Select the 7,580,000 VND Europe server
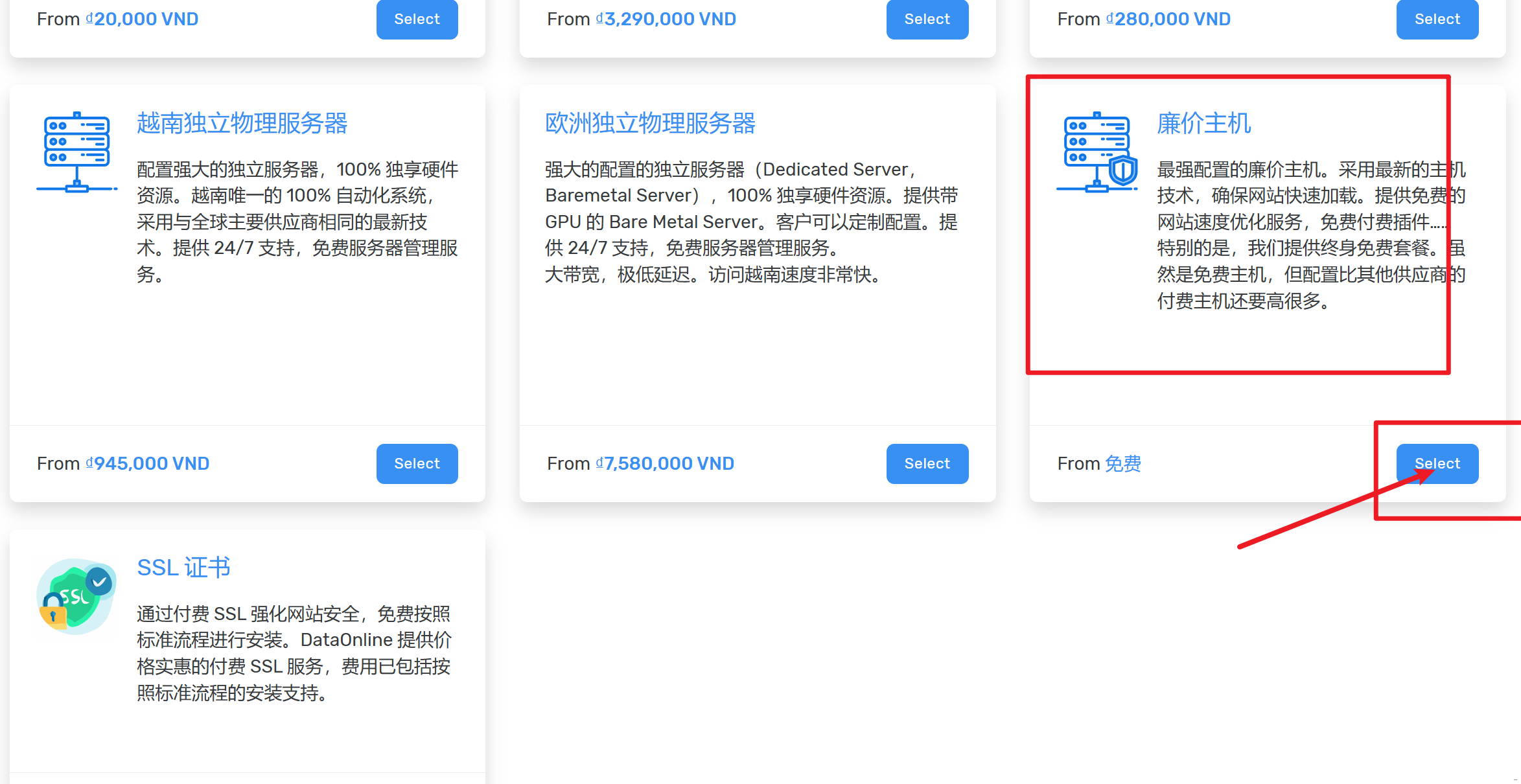Viewport: 1521px width, 784px height. point(927,464)
